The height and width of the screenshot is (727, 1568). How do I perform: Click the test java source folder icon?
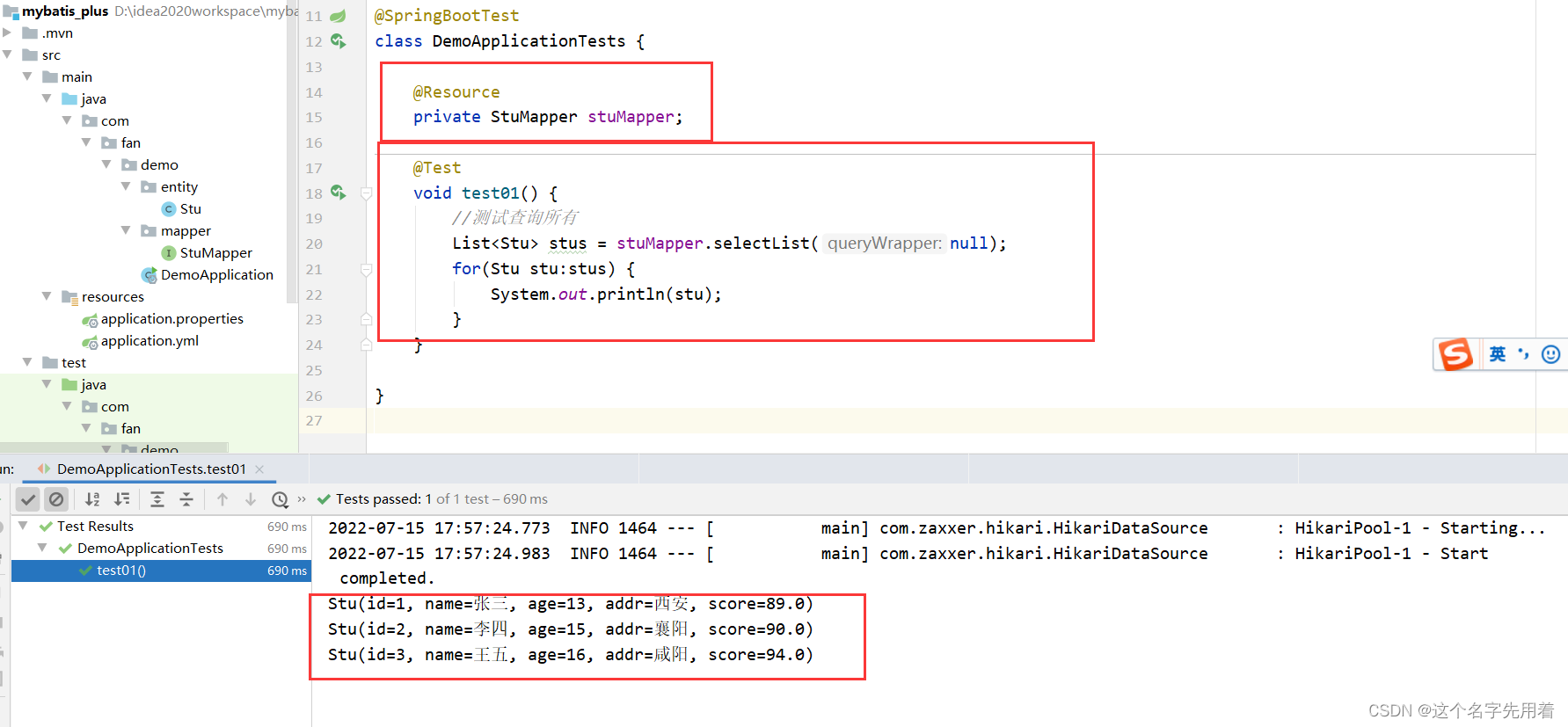click(69, 384)
